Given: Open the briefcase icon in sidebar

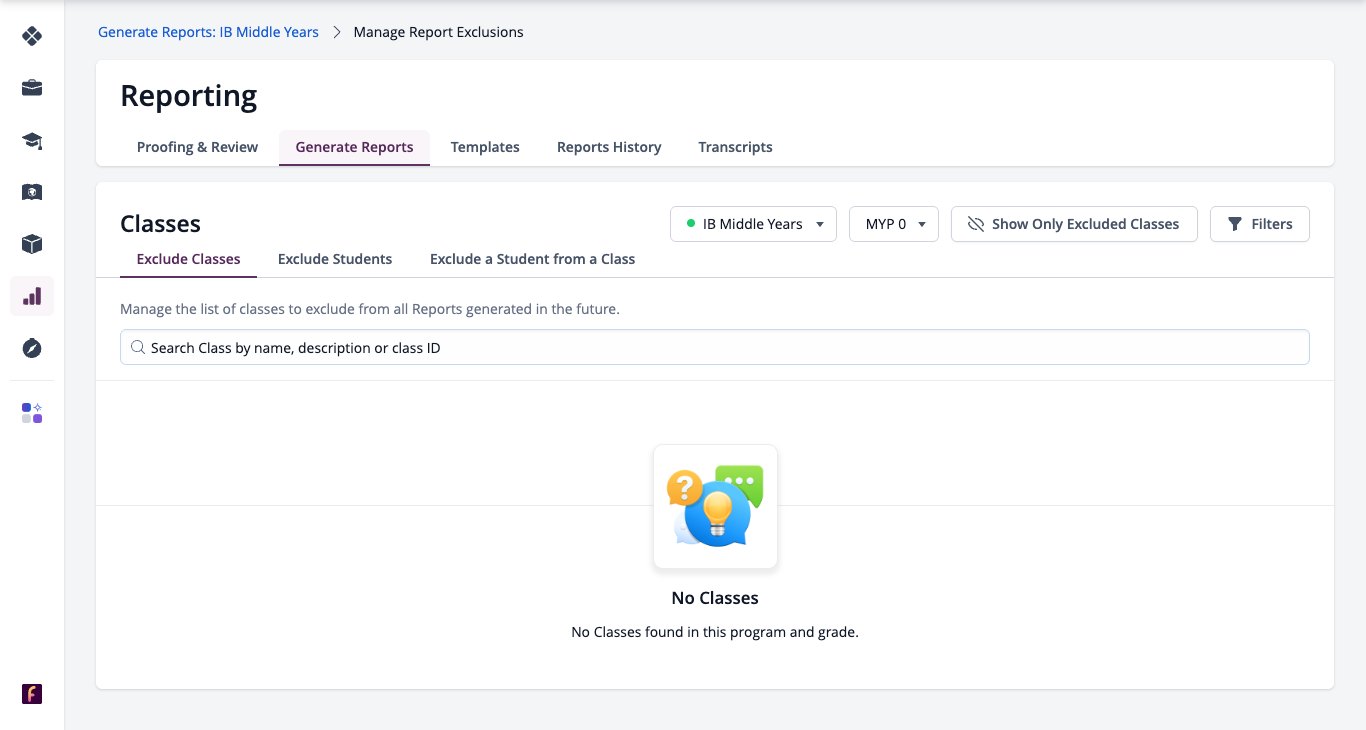Looking at the screenshot, I should [x=32, y=88].
